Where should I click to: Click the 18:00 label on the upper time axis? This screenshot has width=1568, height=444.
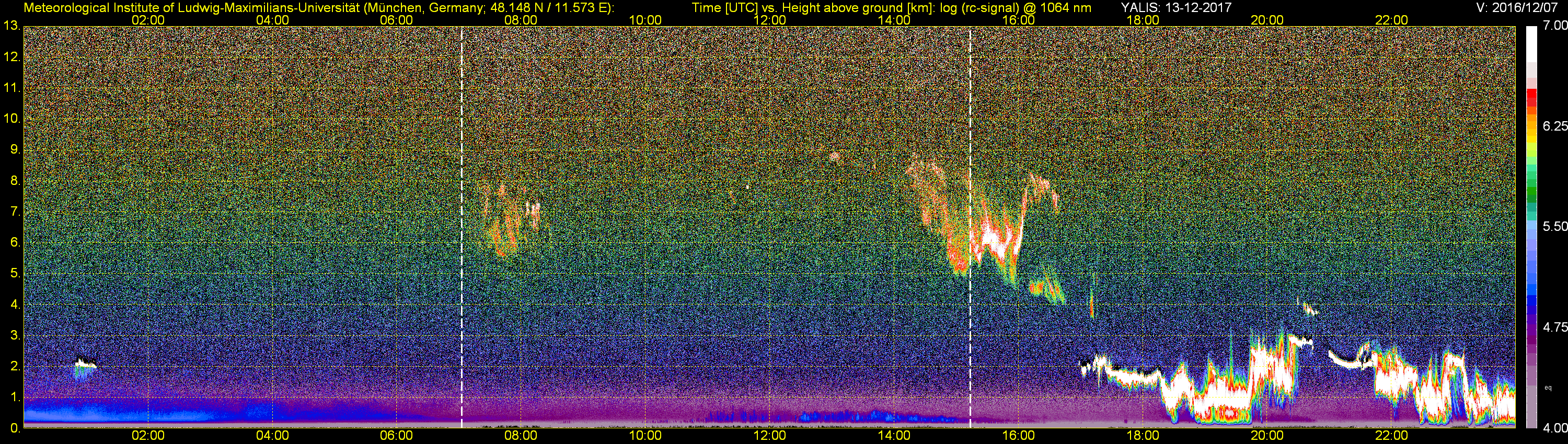(x=1143, y=20)
